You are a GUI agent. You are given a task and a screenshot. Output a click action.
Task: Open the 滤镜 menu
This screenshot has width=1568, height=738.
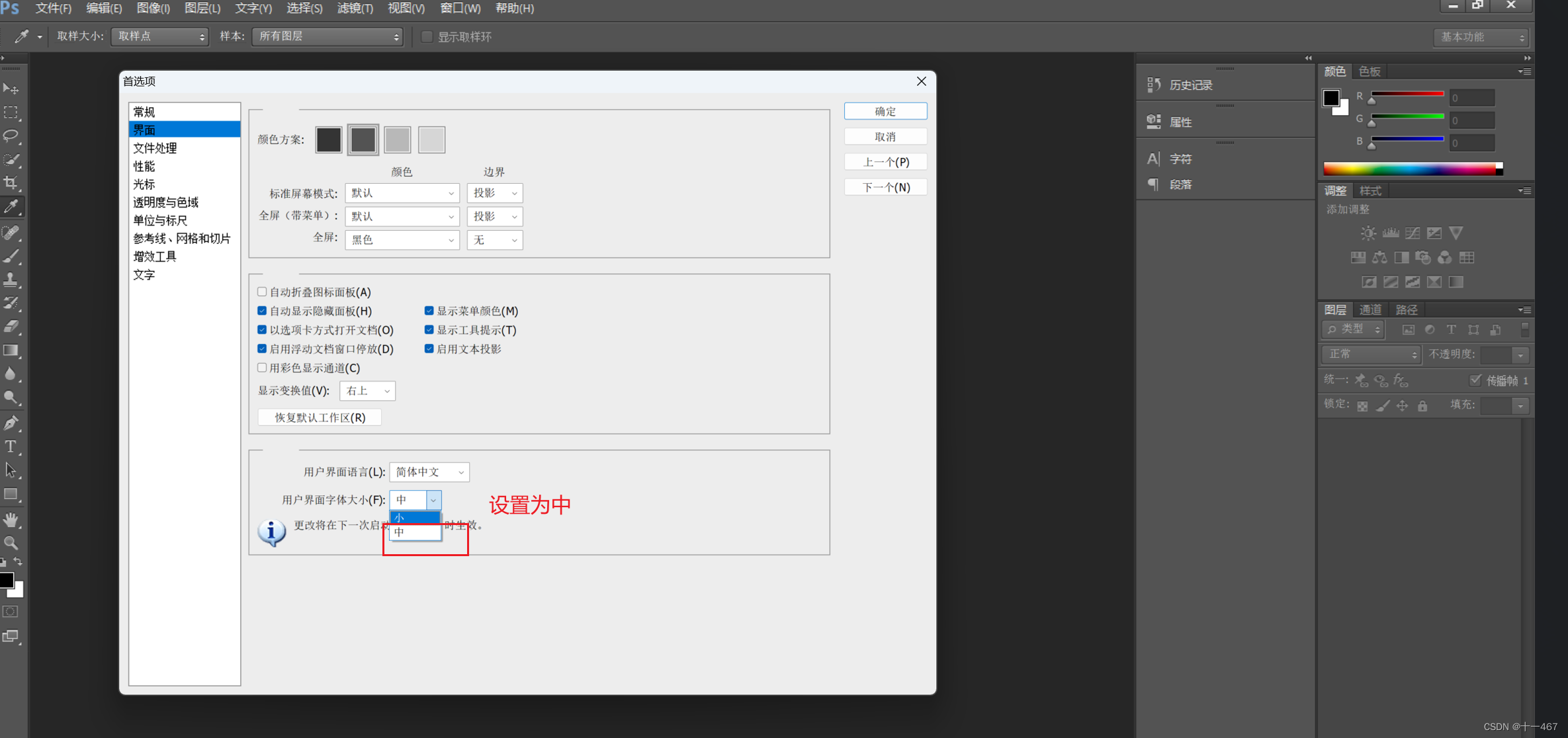[355, 9]
